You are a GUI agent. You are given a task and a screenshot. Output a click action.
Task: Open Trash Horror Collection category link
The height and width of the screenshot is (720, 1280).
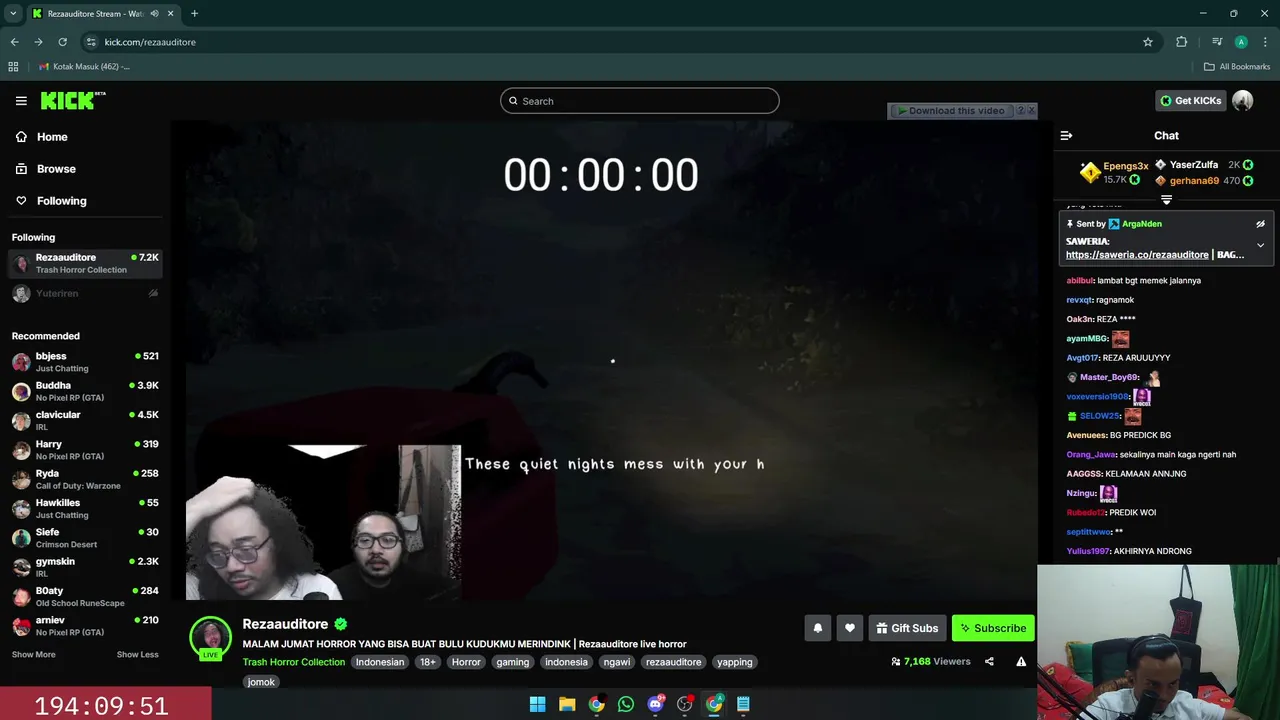coord(294,662)
